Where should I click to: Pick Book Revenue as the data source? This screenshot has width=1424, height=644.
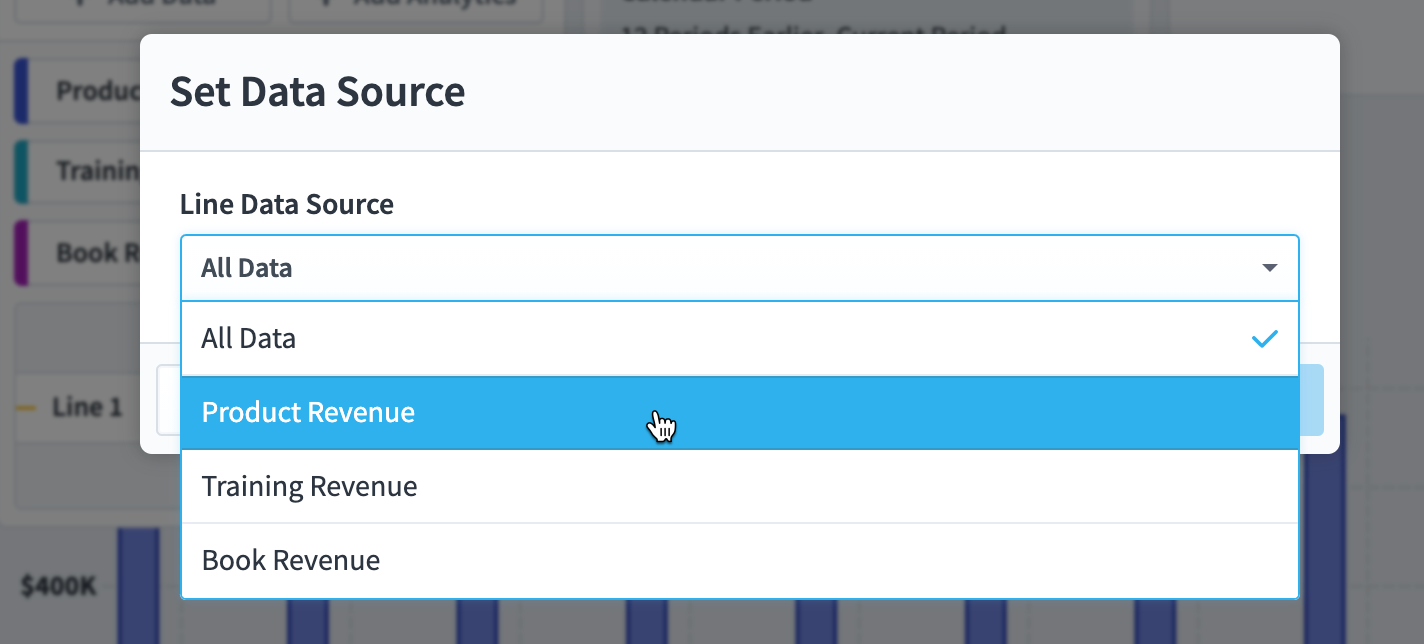739,561
